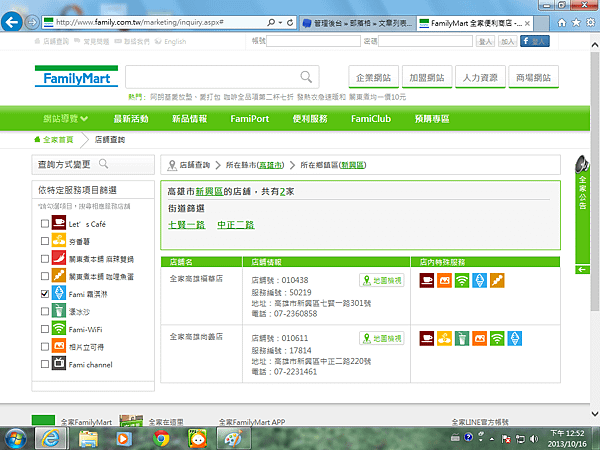Open the address bar search dropdown arrow
Image resolution: width=600 pixels, height=450 pixels.
[280, 23]
